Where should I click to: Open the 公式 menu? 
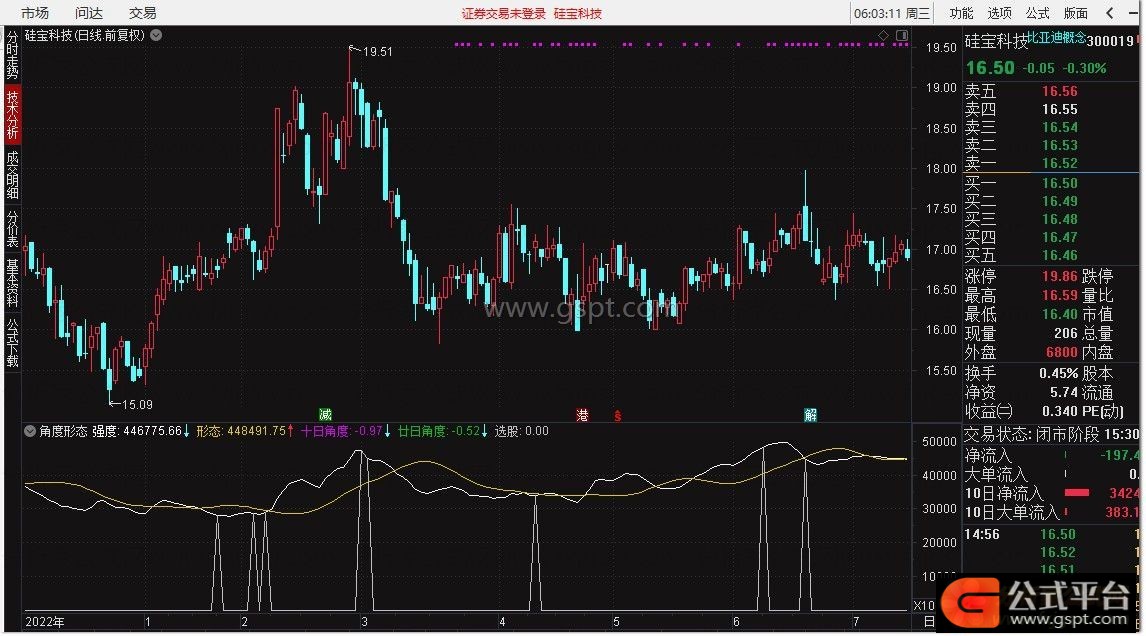point(1037,13)
